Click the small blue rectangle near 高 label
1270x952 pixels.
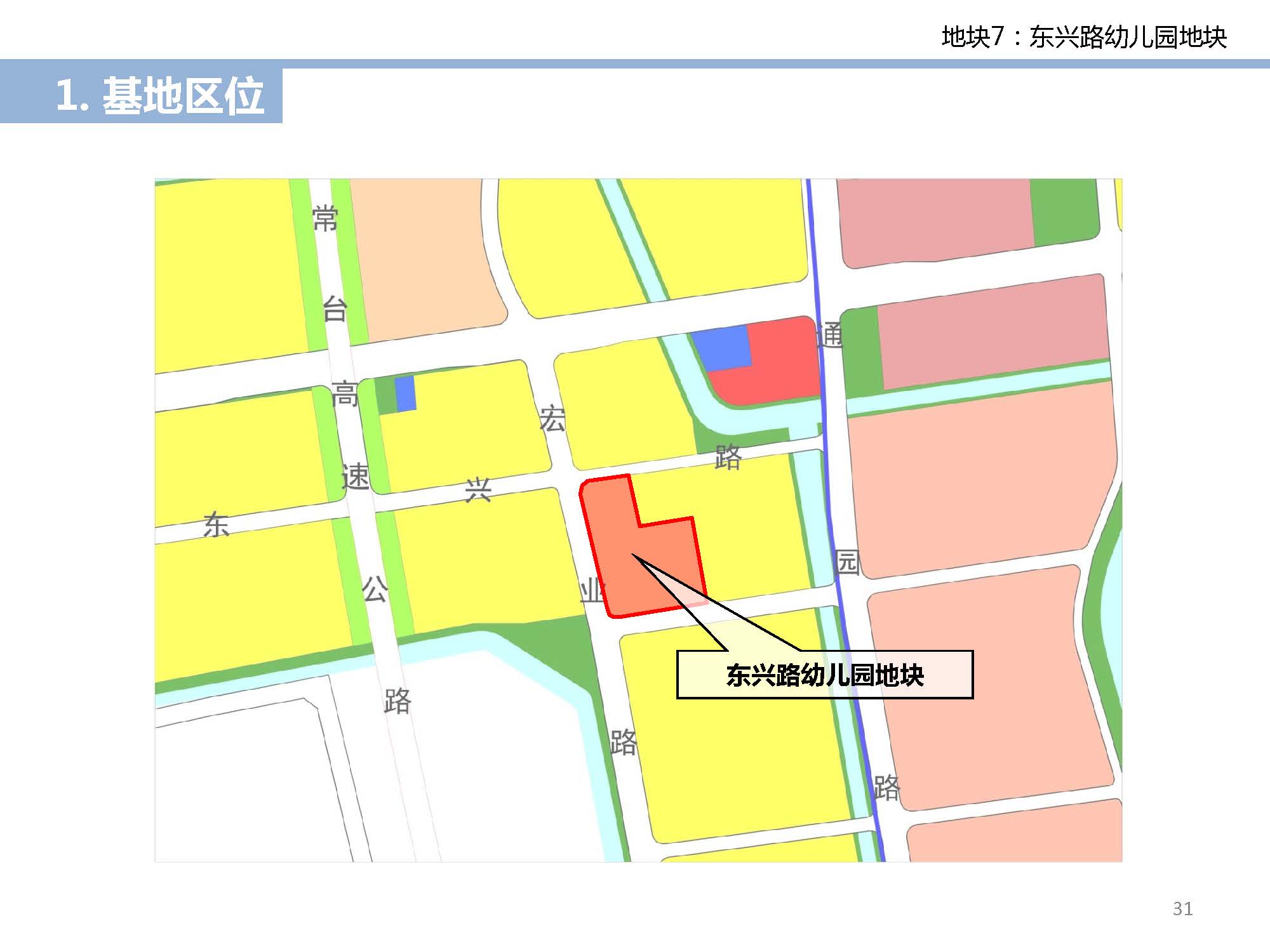(404, 393)
